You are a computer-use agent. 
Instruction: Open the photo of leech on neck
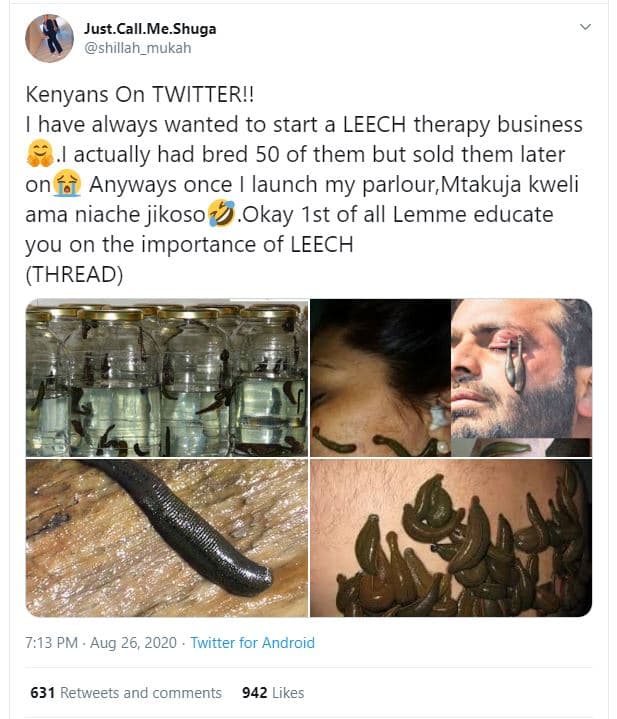point(379,377)
